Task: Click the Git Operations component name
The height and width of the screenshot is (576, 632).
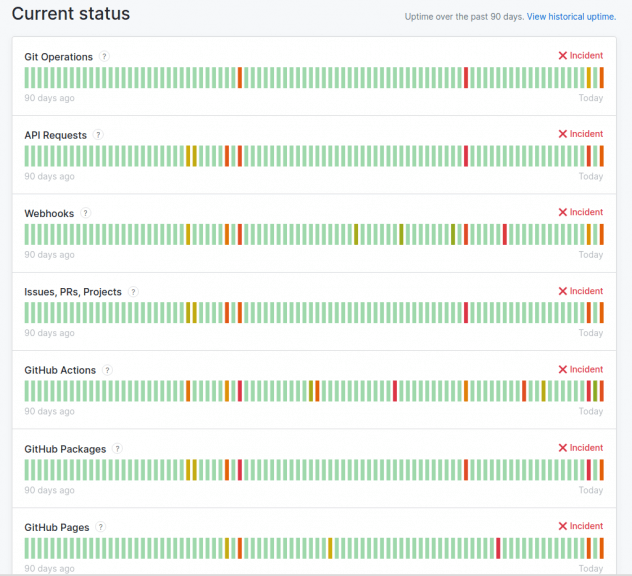Action: pyautogui.click(x=58, y=57)
